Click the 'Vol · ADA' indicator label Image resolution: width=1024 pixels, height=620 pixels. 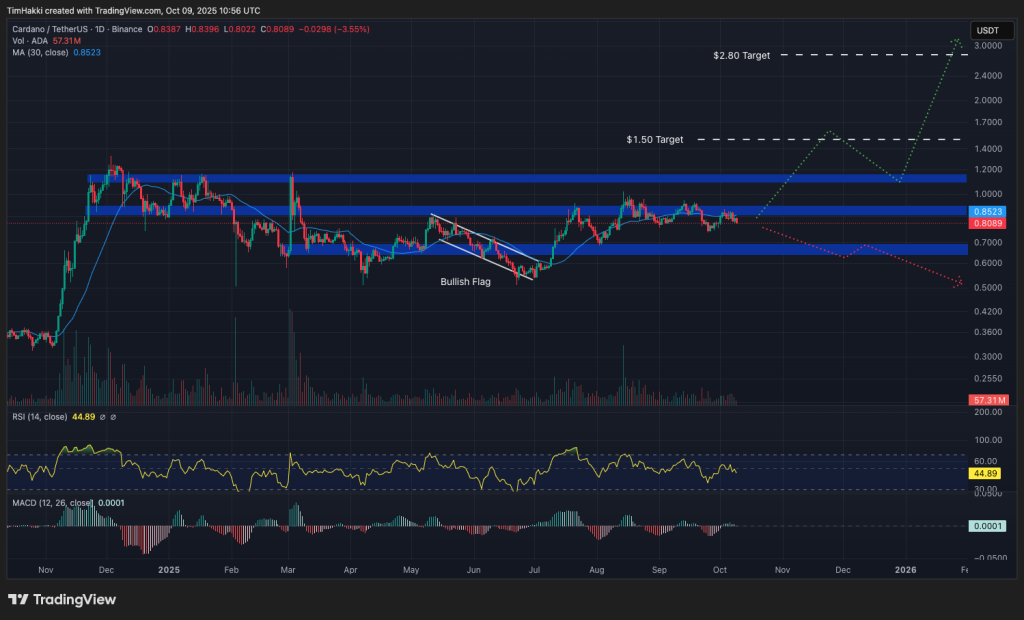point(31,41)
